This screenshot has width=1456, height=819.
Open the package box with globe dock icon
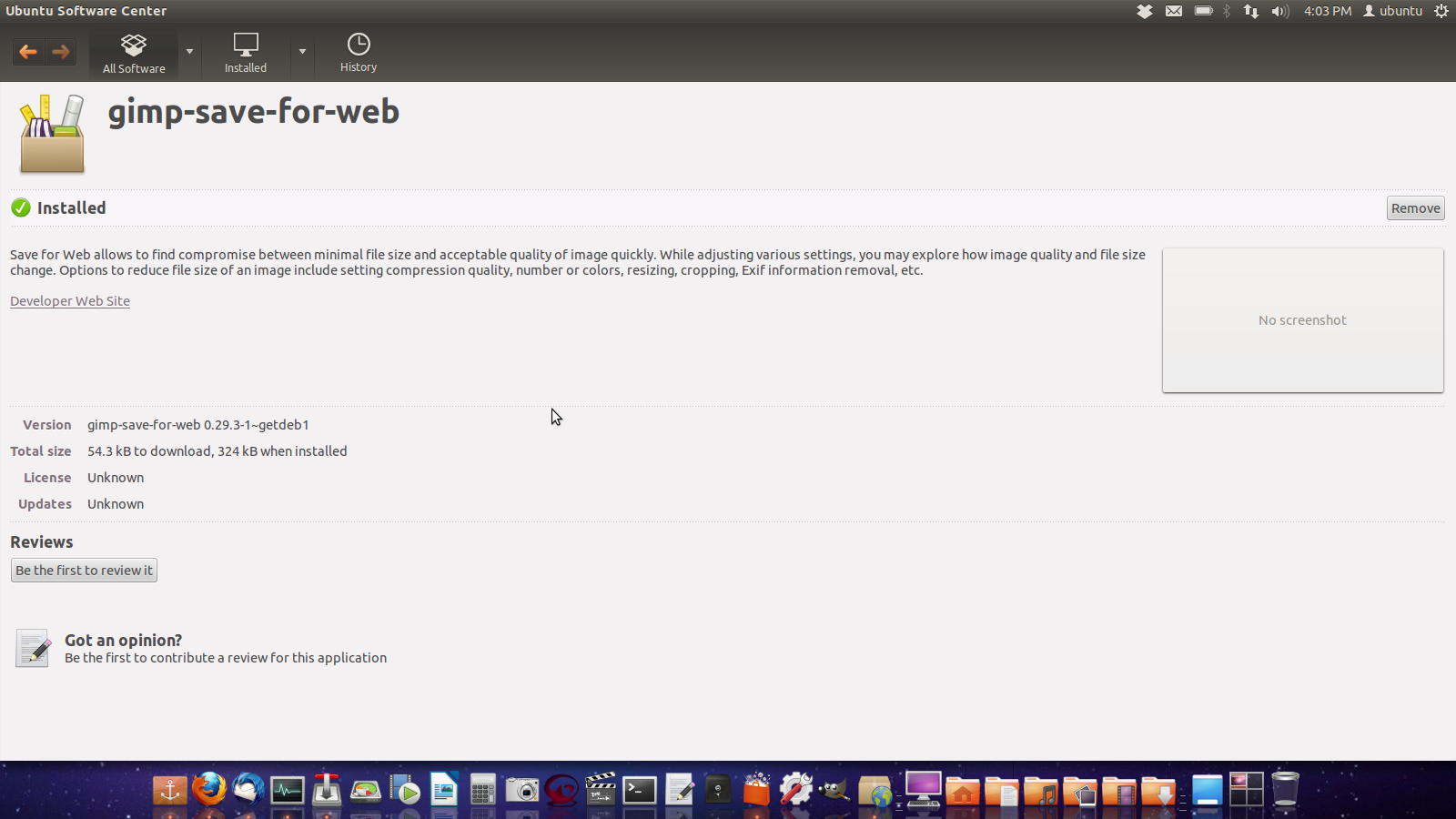pyautogui.click(x=875, y=791)
